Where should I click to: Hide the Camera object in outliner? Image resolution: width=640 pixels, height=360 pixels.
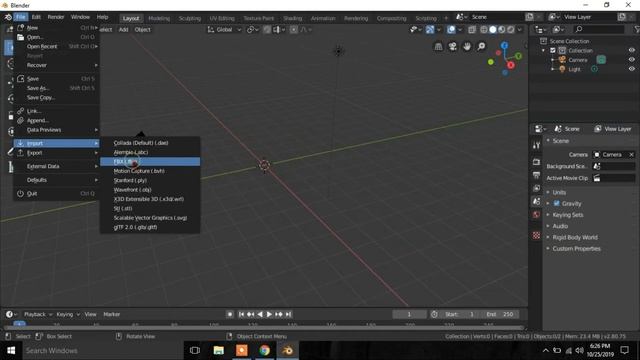(631, 60)
